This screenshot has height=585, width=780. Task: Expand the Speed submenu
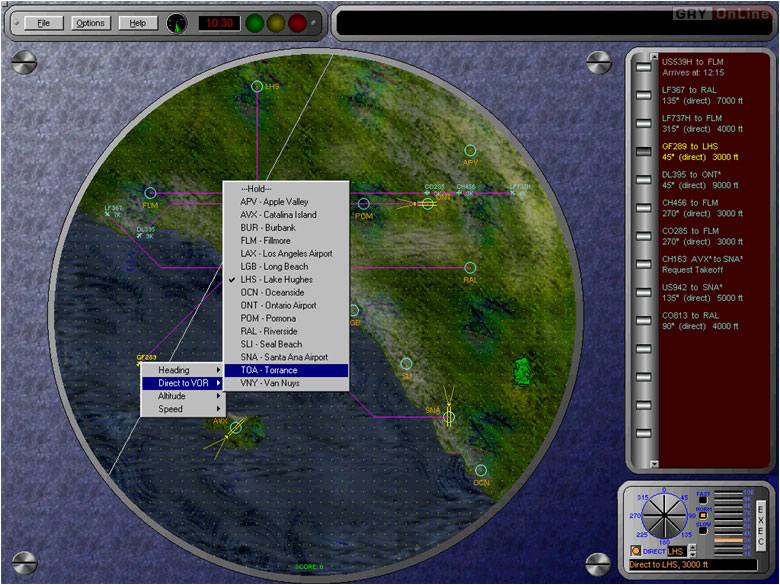(x=183, y=409)
